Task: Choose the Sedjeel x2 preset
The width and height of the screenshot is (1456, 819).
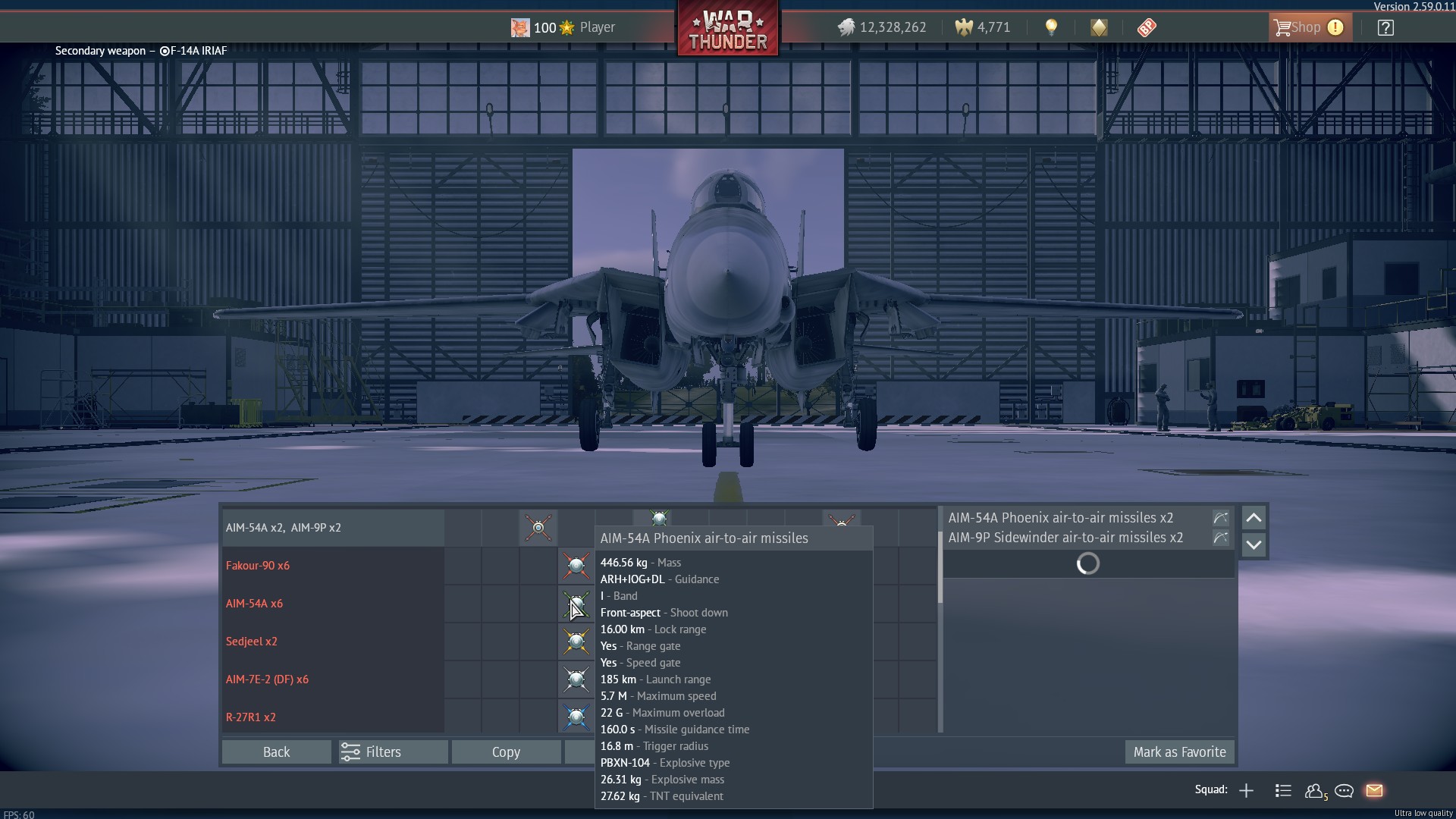Action: (333, 642)
